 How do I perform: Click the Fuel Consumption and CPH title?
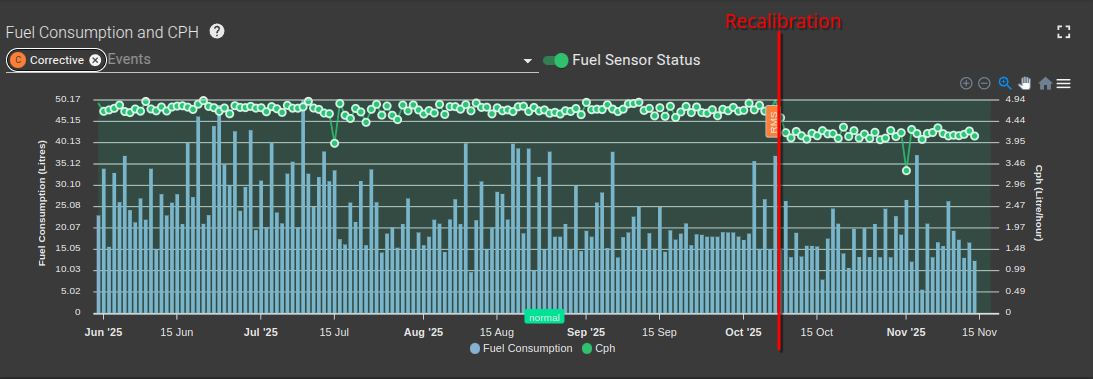(x=102, y=32)
